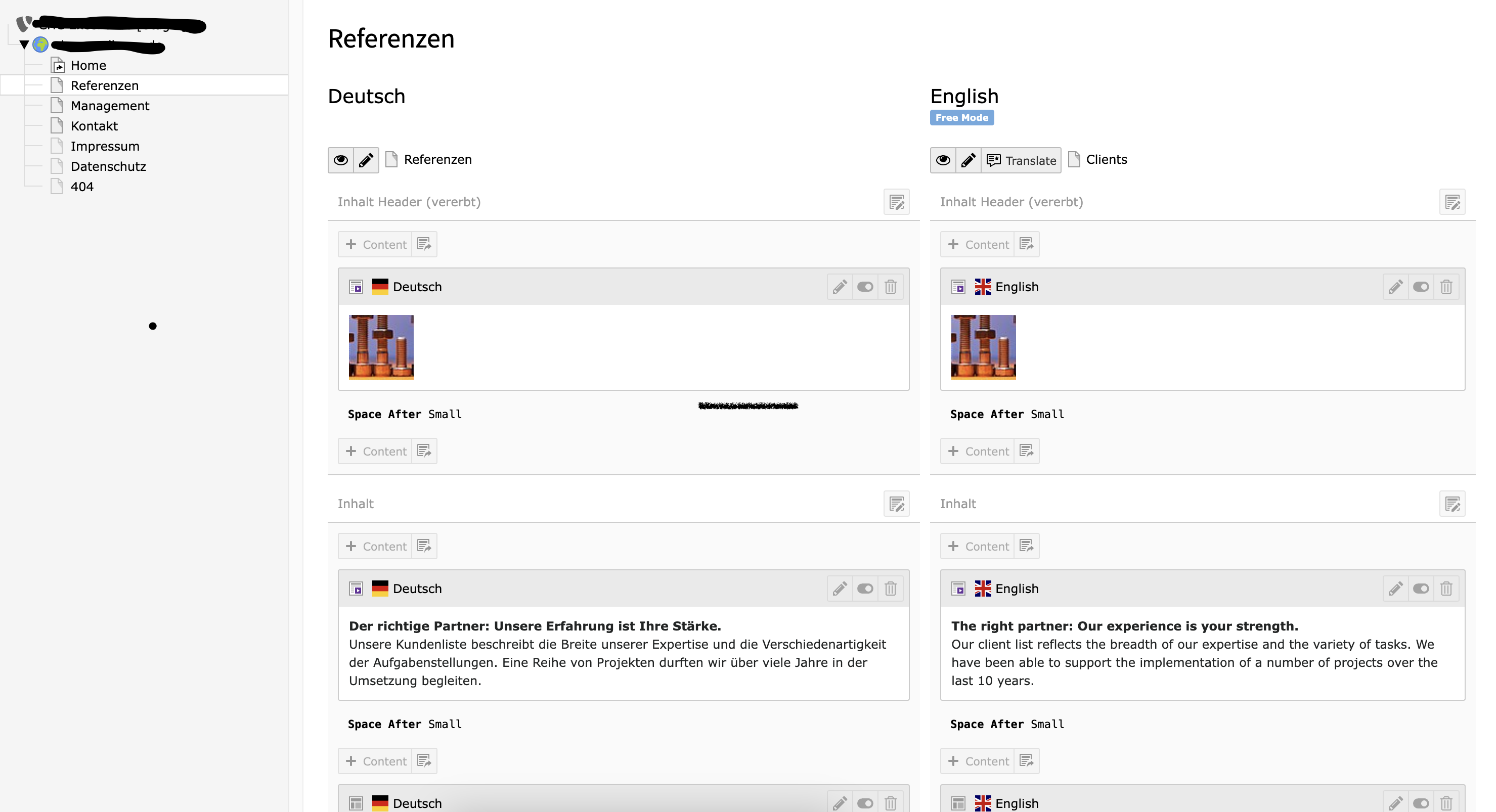Click the delete trash icon on English header block
This screenshot has height=812, width=1496.
[x=1446, y=286]
